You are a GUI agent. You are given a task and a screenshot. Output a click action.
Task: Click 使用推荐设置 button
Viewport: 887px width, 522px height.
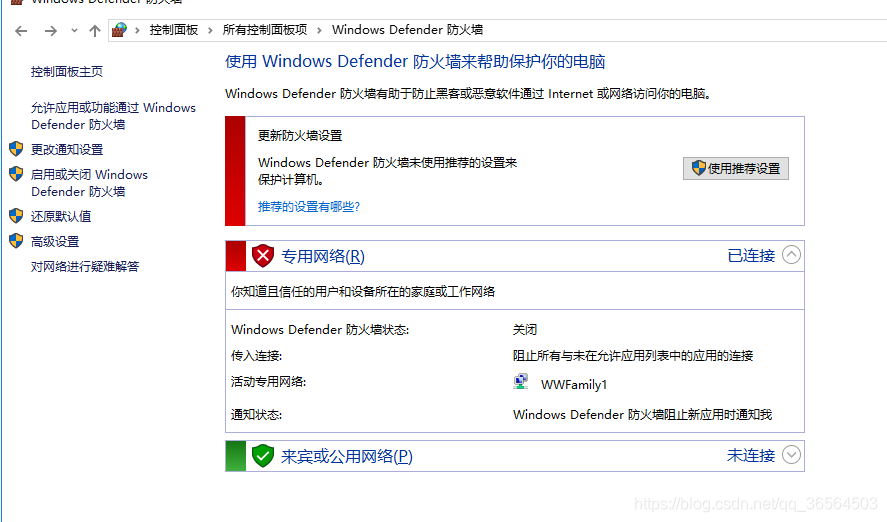tap(735, 169)
